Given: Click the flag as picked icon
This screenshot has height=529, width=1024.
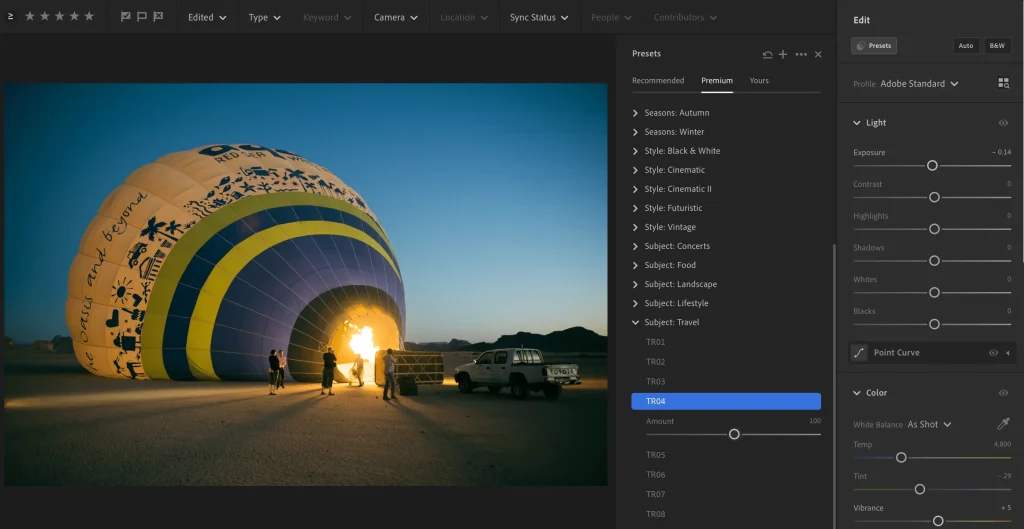Looking at the screenshot, I should [x=125, y=17].
